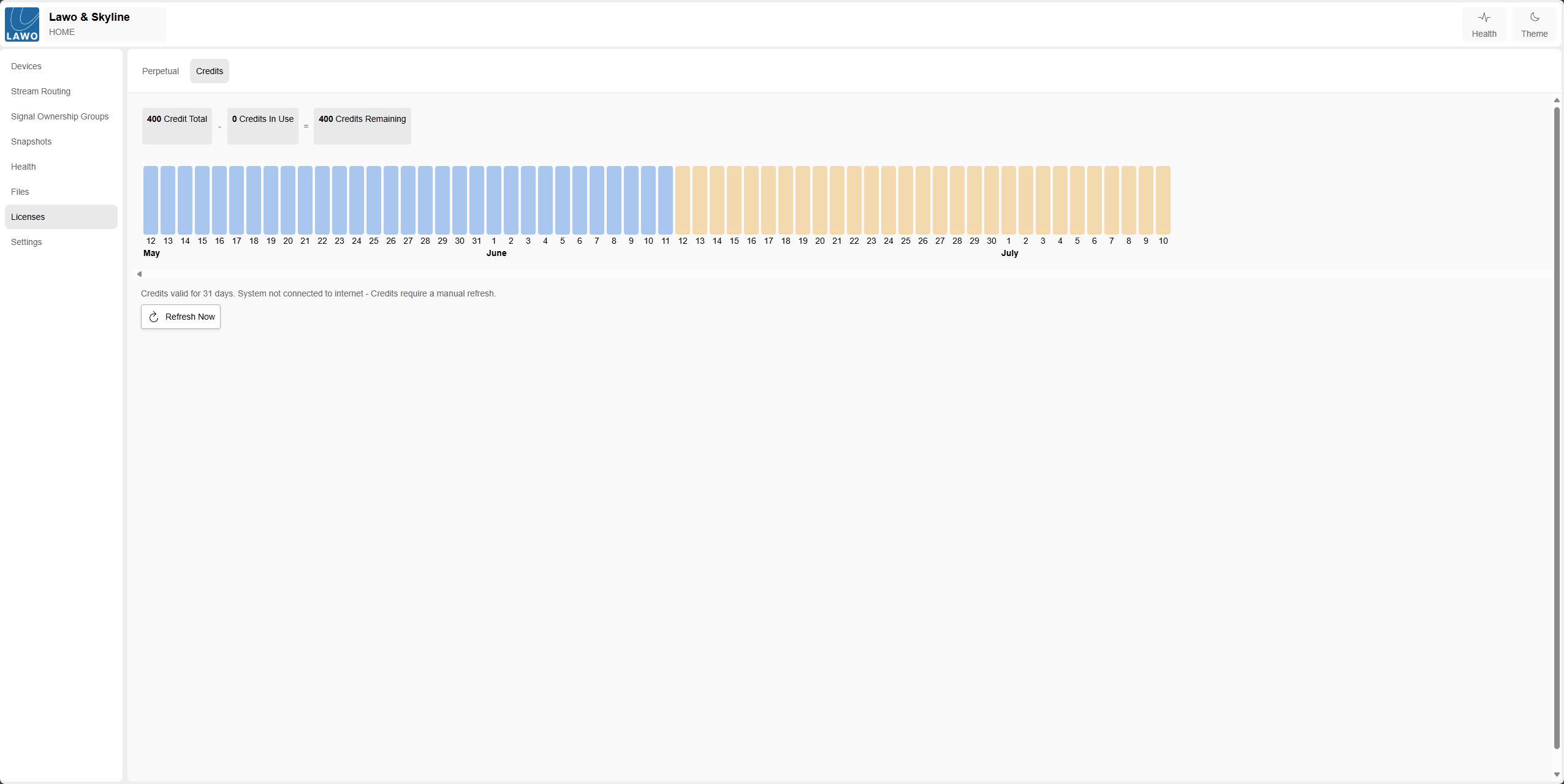Select the tan bar for June 25

[906, 200]
